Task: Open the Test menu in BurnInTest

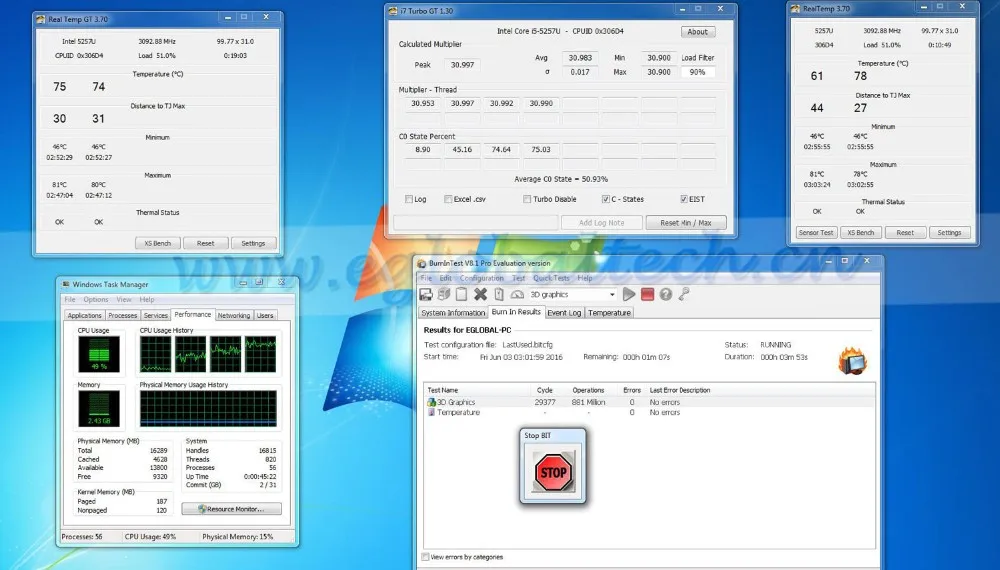Action: tap(518, 278)
